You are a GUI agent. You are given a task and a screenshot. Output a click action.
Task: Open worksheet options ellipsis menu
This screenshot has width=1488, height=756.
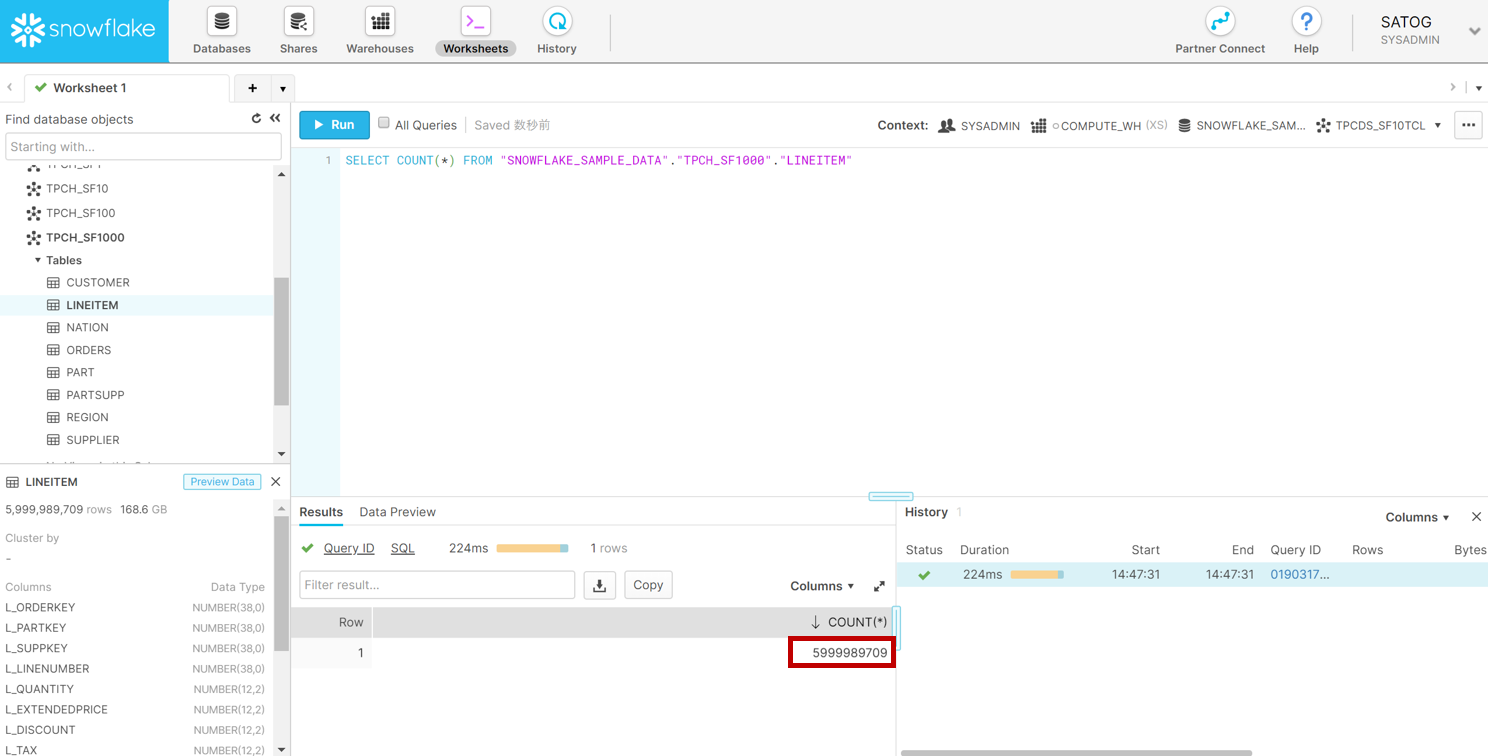[1468, 125]
